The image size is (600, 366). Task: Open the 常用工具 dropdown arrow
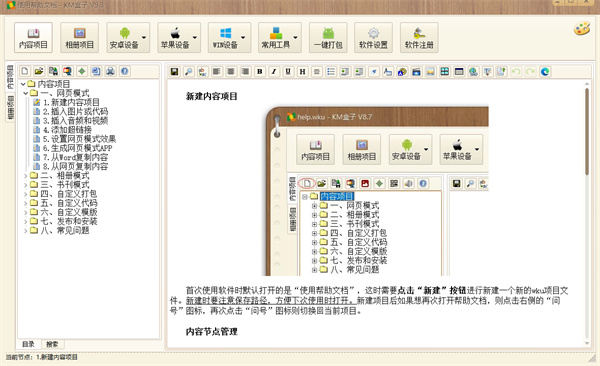coord(295,38)
